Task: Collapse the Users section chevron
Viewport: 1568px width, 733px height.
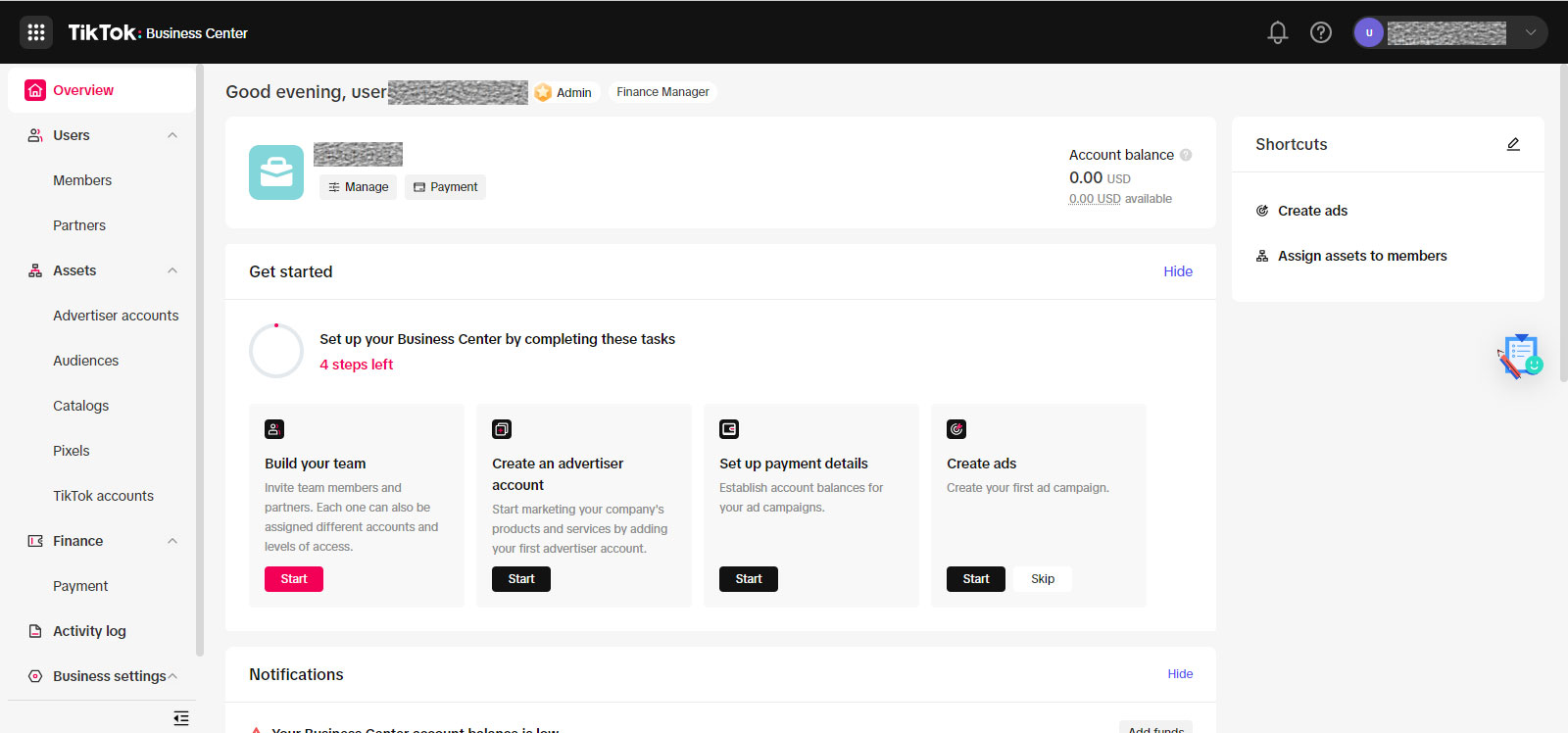Action: [x=172, y=135]
